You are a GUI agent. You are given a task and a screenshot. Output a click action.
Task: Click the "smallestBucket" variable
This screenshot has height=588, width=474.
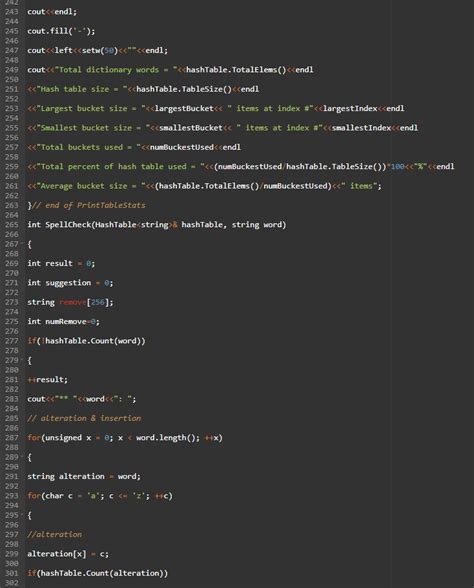click(191, 128)
